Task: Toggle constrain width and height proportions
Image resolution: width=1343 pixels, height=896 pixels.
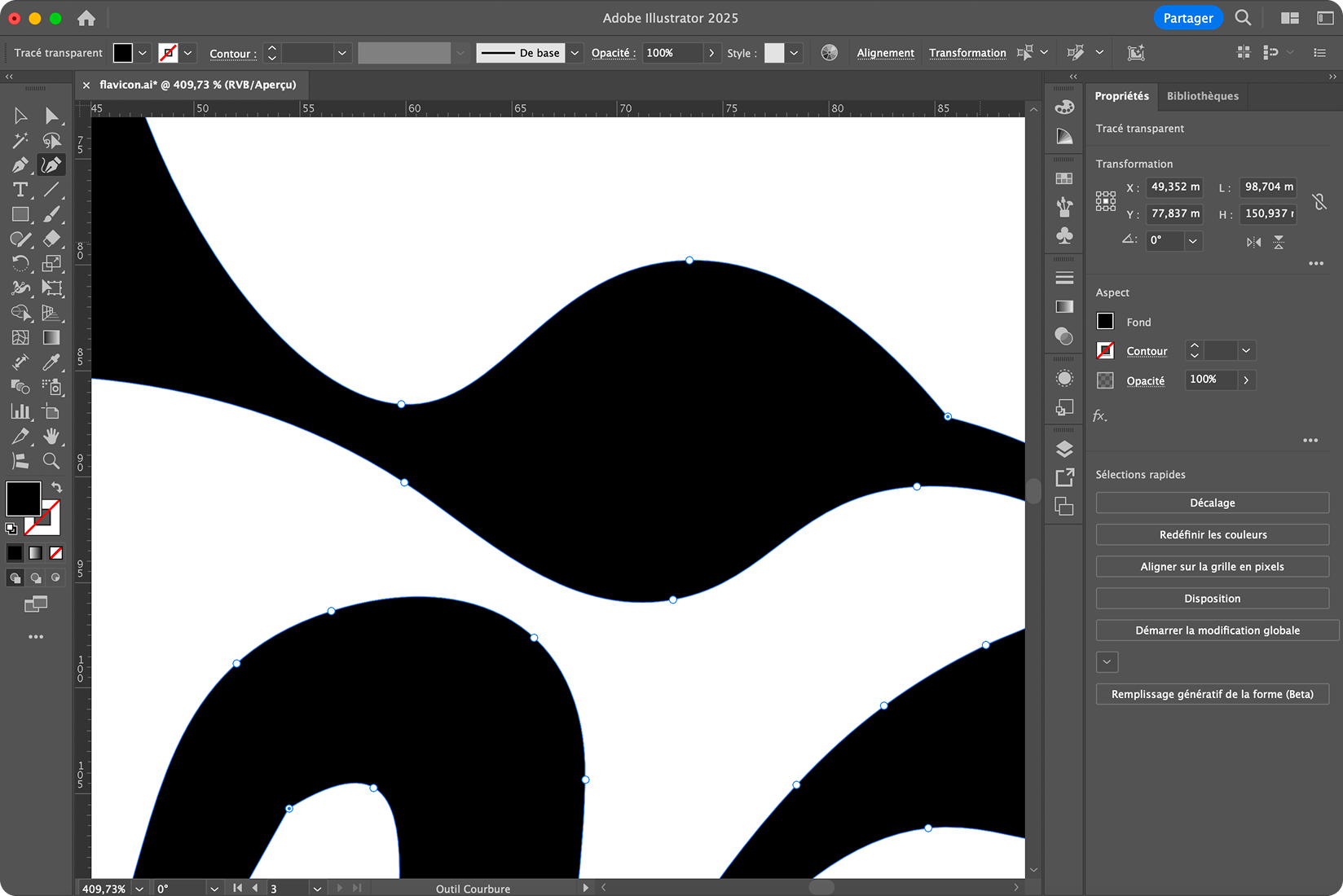Action: [x=1319, y=201]
